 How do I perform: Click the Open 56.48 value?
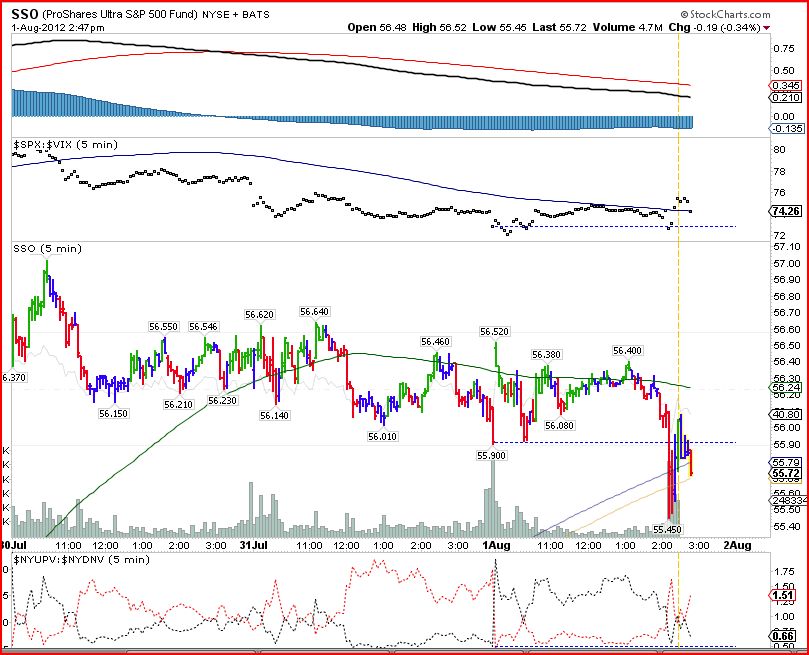tap(377, 27)
